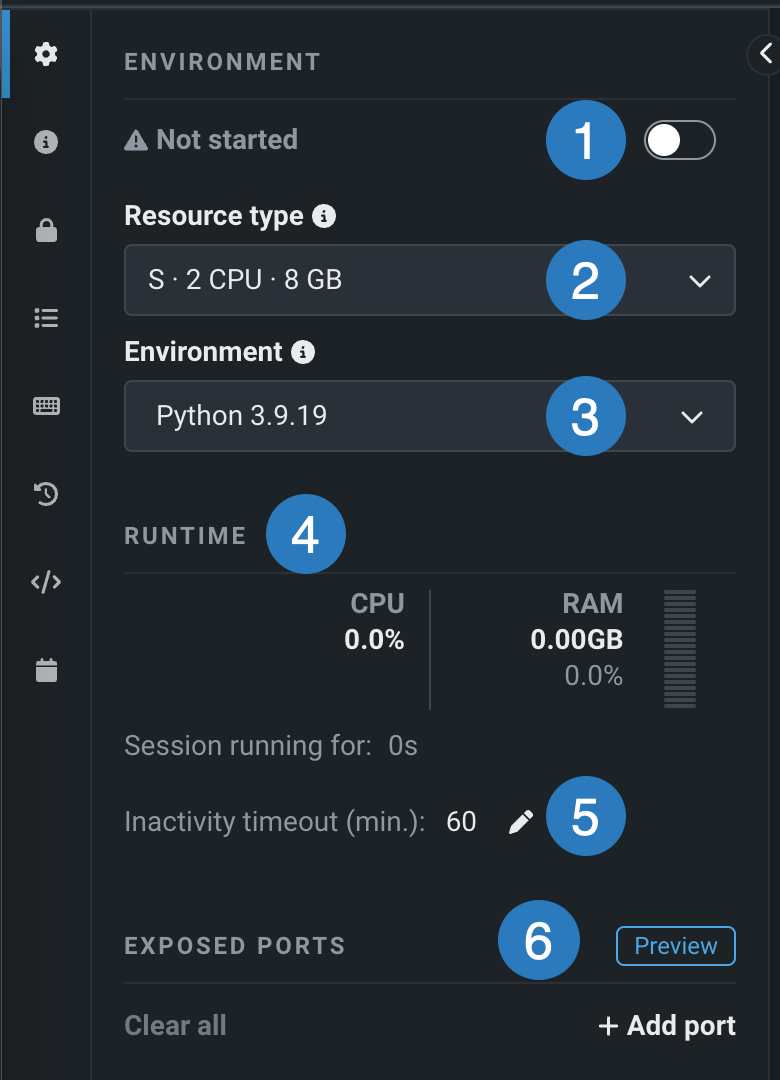The image size is (780, 1080).
Task: Open the Resource type dropdown
Action: pyautogui.click(x=429, y=280)
